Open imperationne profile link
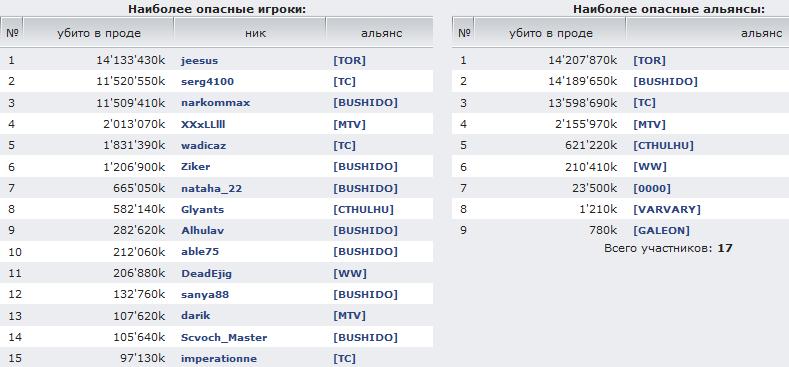The width and height of the screenshot is (789, 367). pos(219,359)
